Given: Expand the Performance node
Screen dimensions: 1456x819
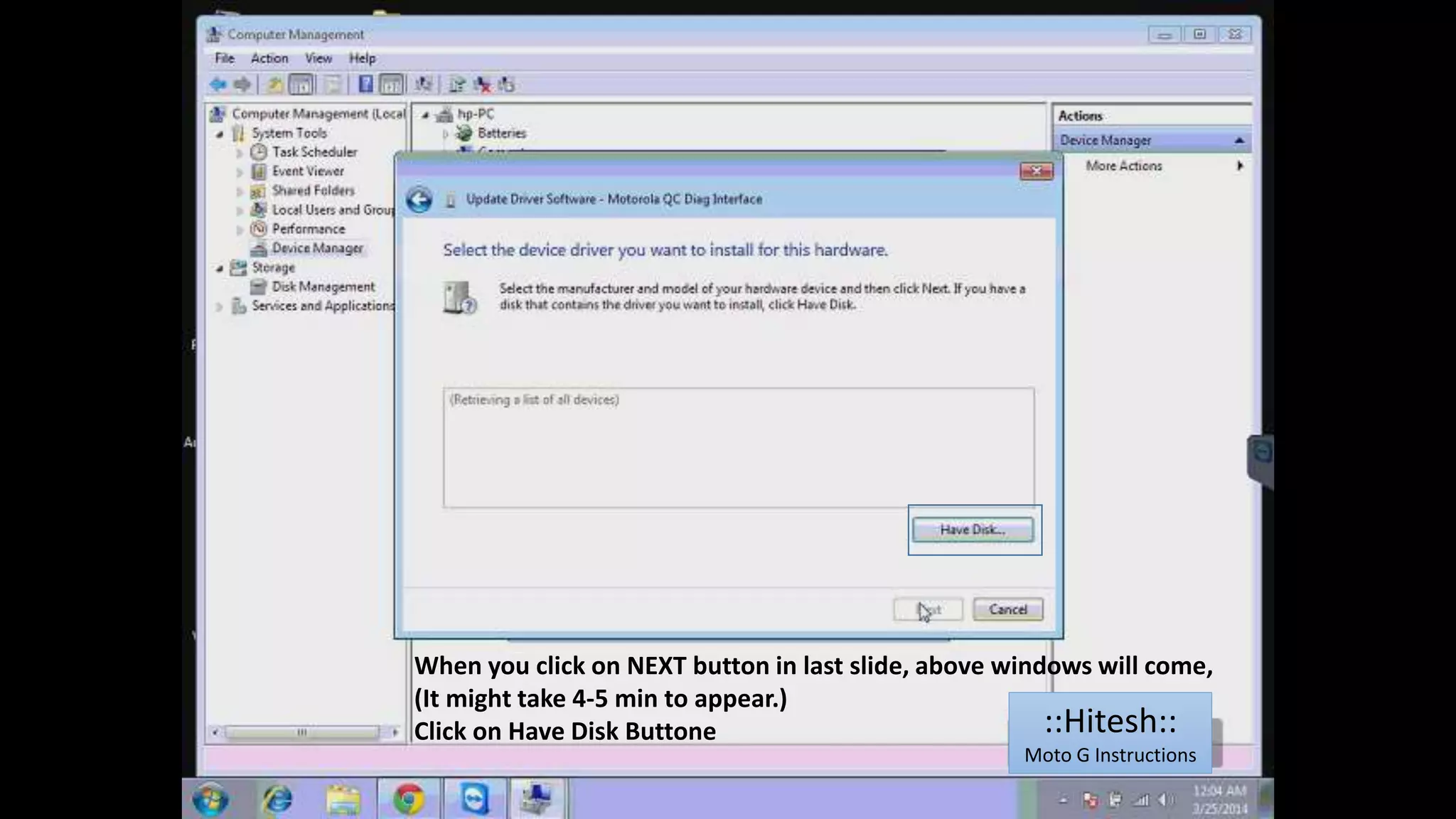Looking at the screenshot, I should tap(240, 230).
